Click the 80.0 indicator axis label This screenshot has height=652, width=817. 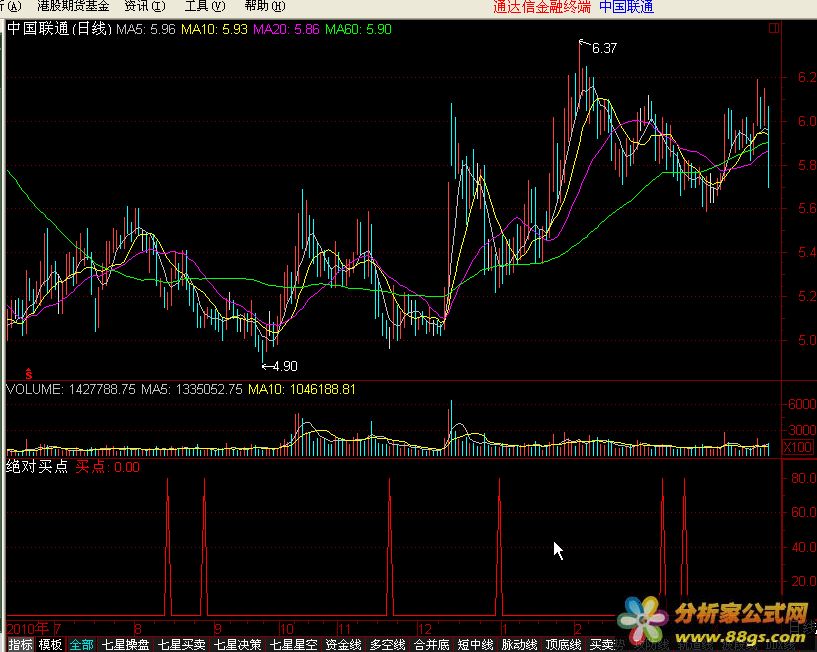pos(803,478)
